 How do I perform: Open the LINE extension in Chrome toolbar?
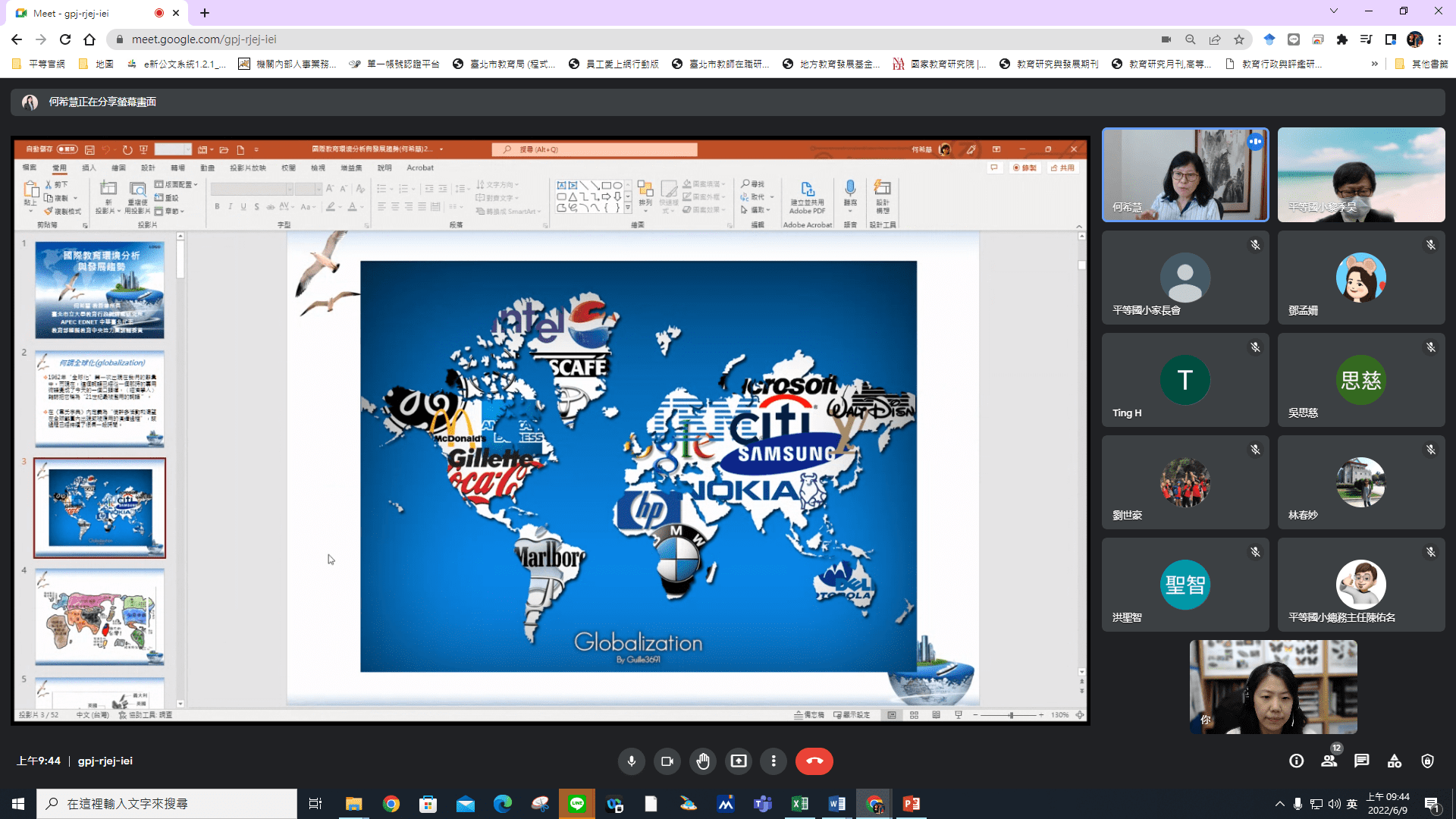[1294, 39]
